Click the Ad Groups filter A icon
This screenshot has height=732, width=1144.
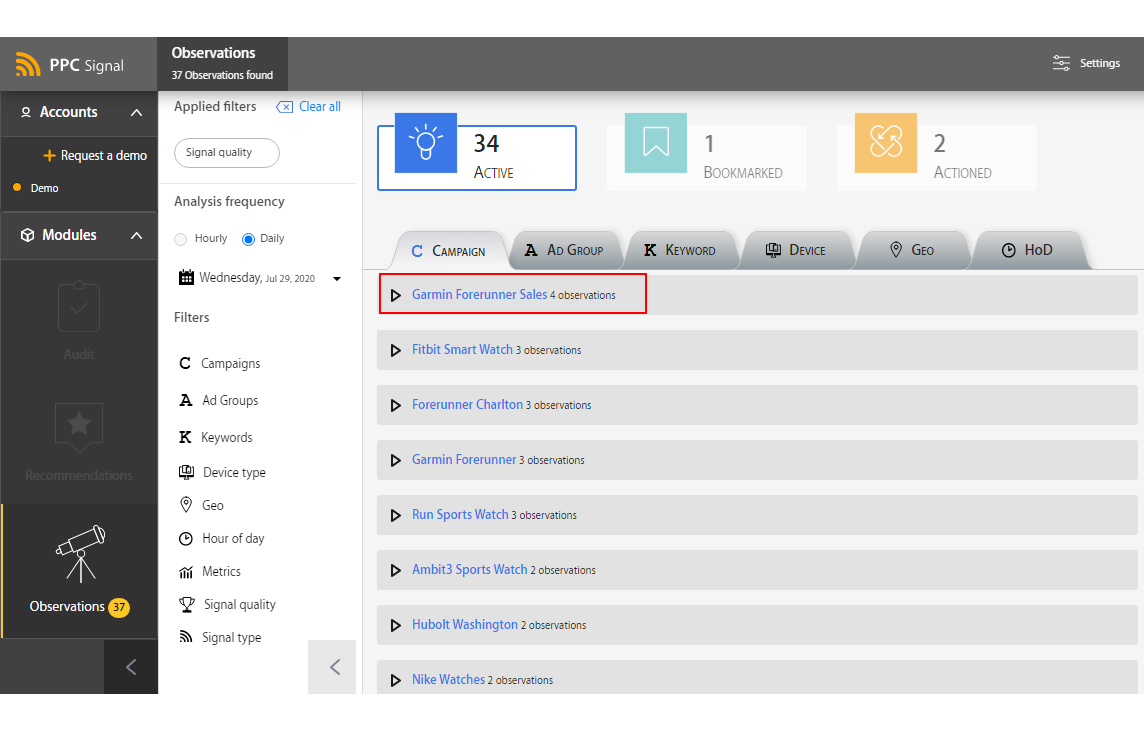(x=186, y=400)
